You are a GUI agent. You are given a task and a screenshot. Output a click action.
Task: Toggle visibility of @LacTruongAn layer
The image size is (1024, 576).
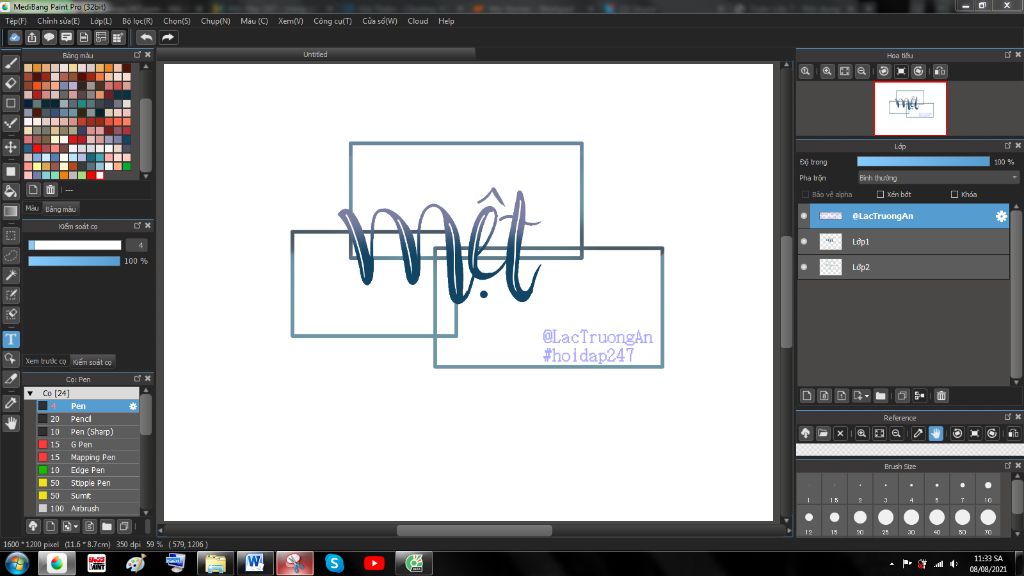tap(804, 216)
